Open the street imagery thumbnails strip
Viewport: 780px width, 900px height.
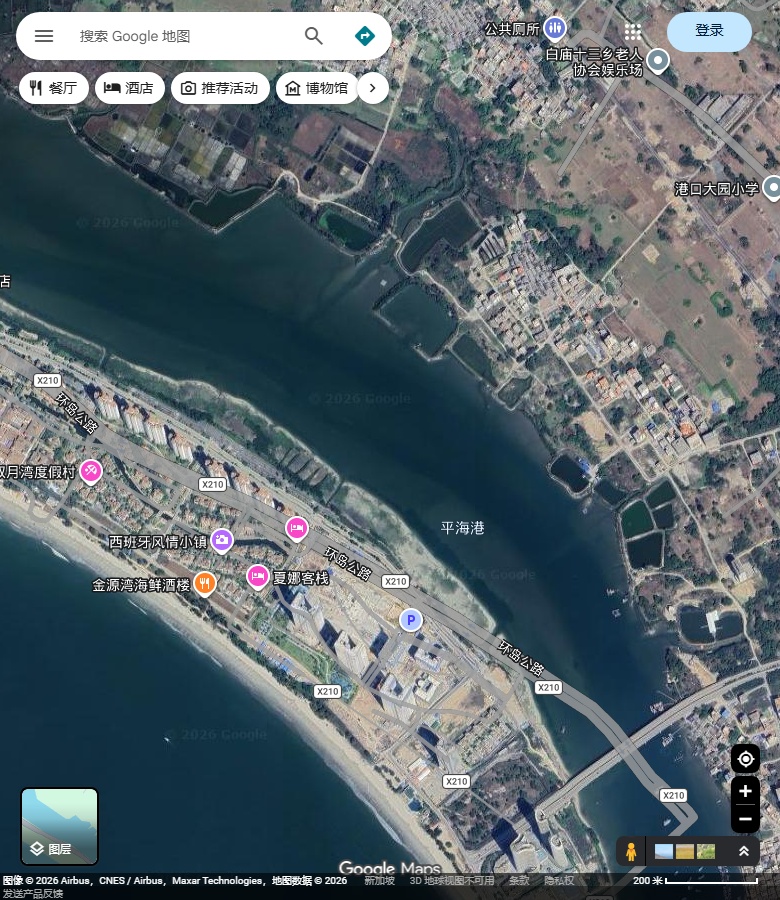coord(685,851)
